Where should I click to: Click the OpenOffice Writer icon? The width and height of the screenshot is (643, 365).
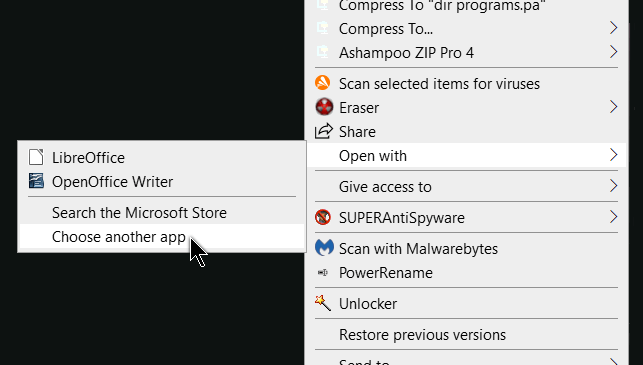click(x=36, y=181)
